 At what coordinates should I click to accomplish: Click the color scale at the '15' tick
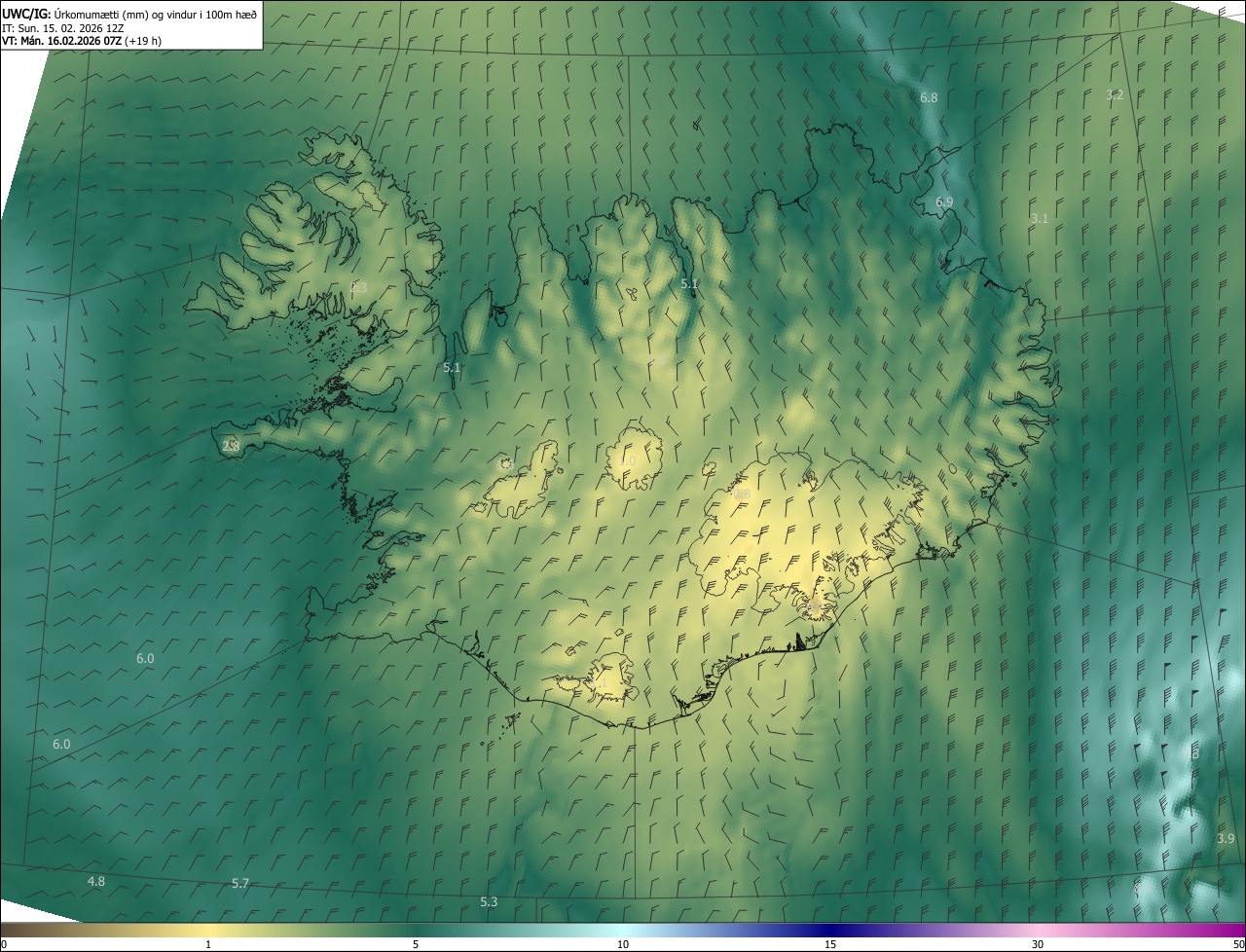pos(830,944)
